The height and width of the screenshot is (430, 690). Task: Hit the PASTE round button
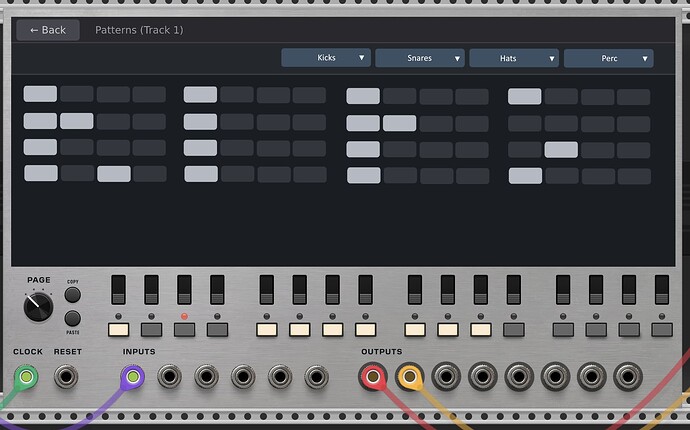[73, 318]
